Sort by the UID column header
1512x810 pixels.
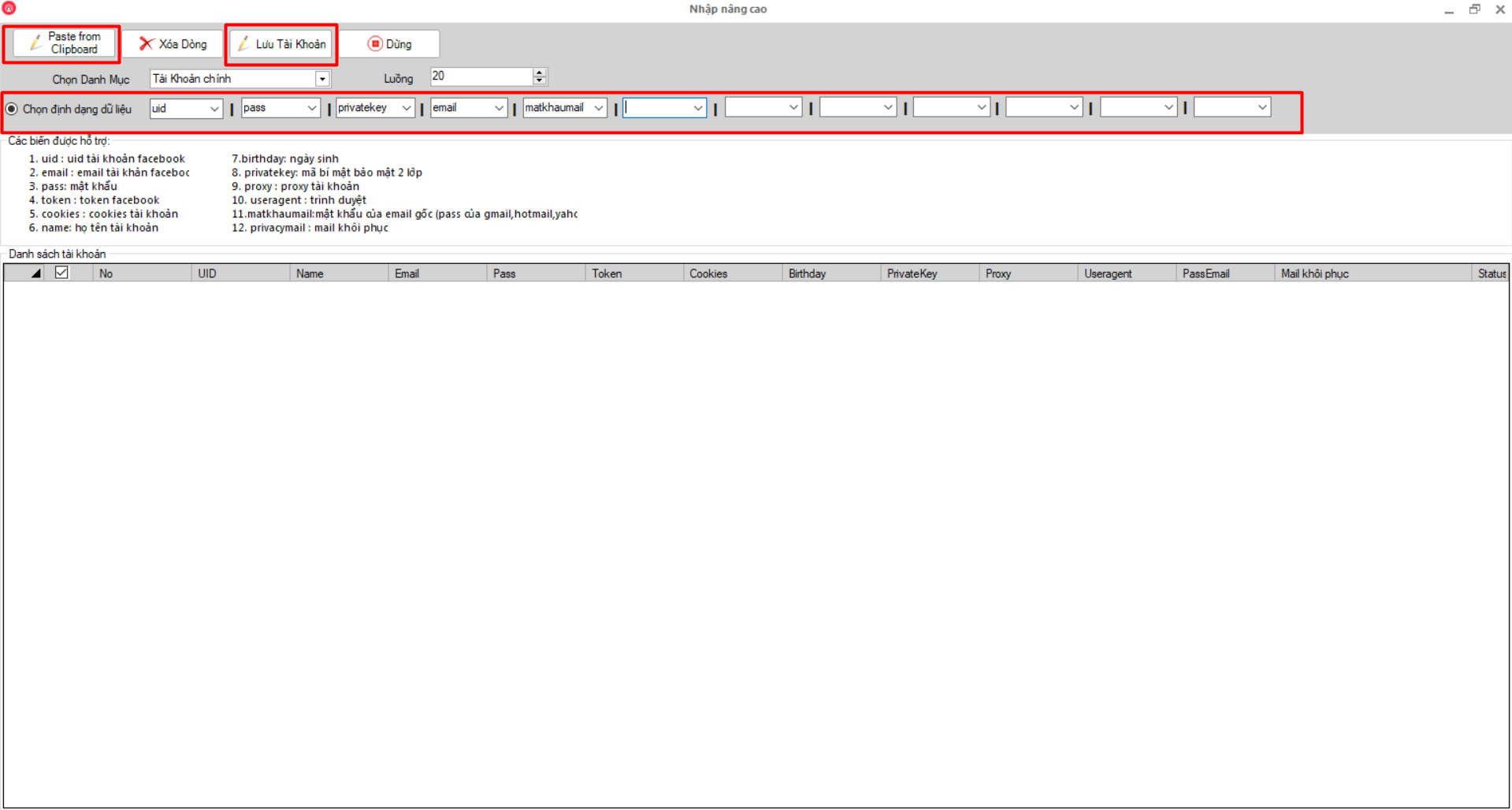click(240, 273)
